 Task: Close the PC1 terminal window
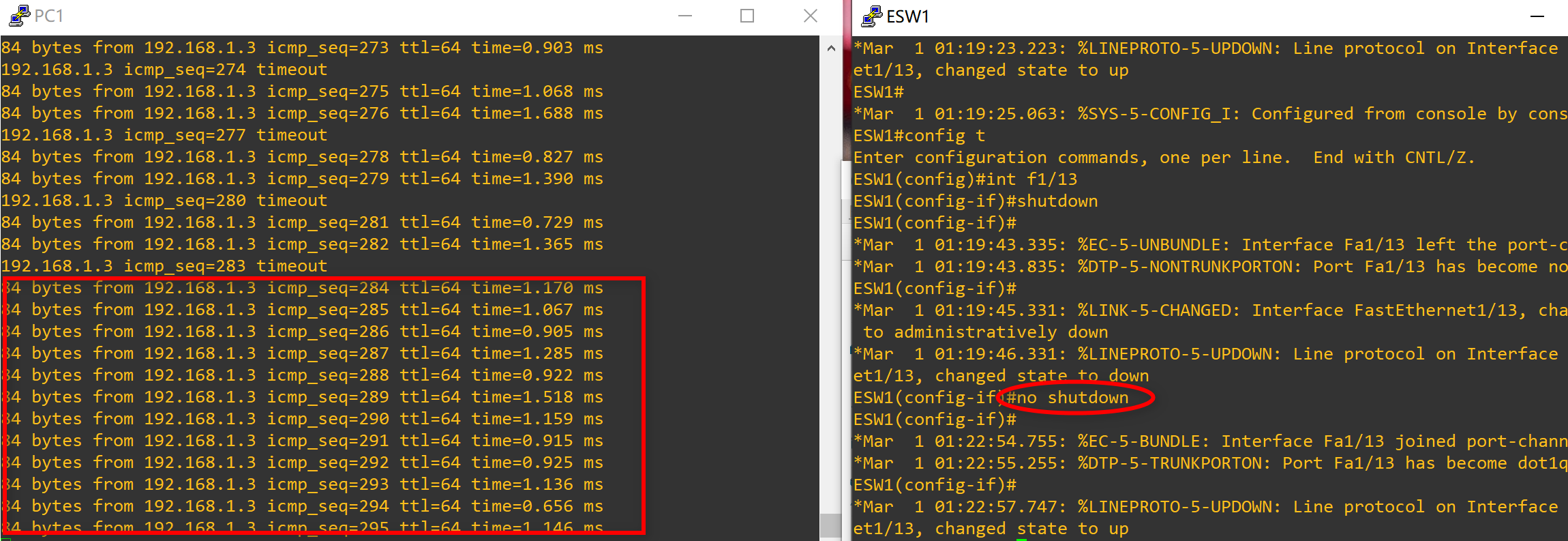810,16
